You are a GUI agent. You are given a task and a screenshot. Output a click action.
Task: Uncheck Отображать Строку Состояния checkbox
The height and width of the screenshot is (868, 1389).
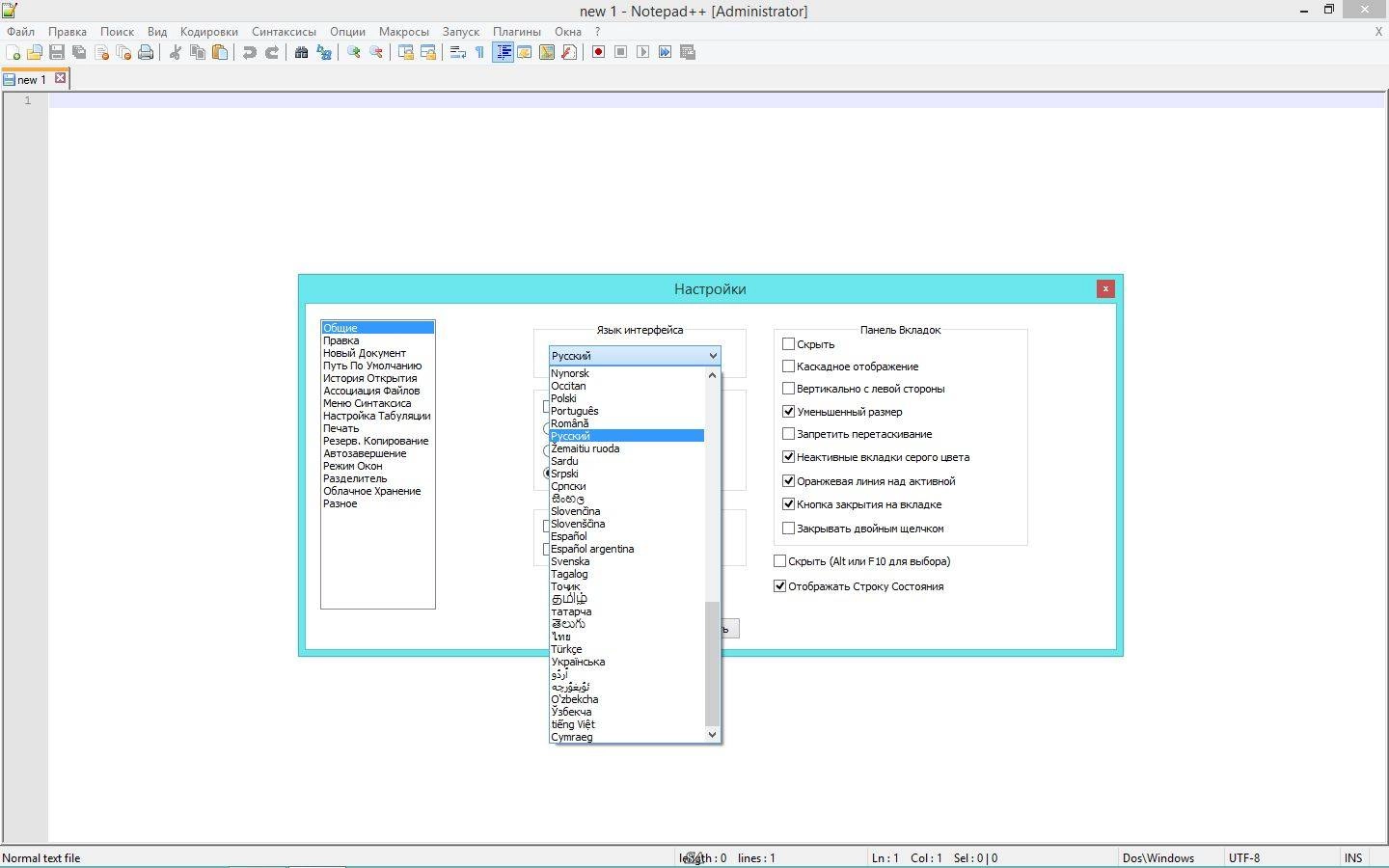[x=779, y=585]
